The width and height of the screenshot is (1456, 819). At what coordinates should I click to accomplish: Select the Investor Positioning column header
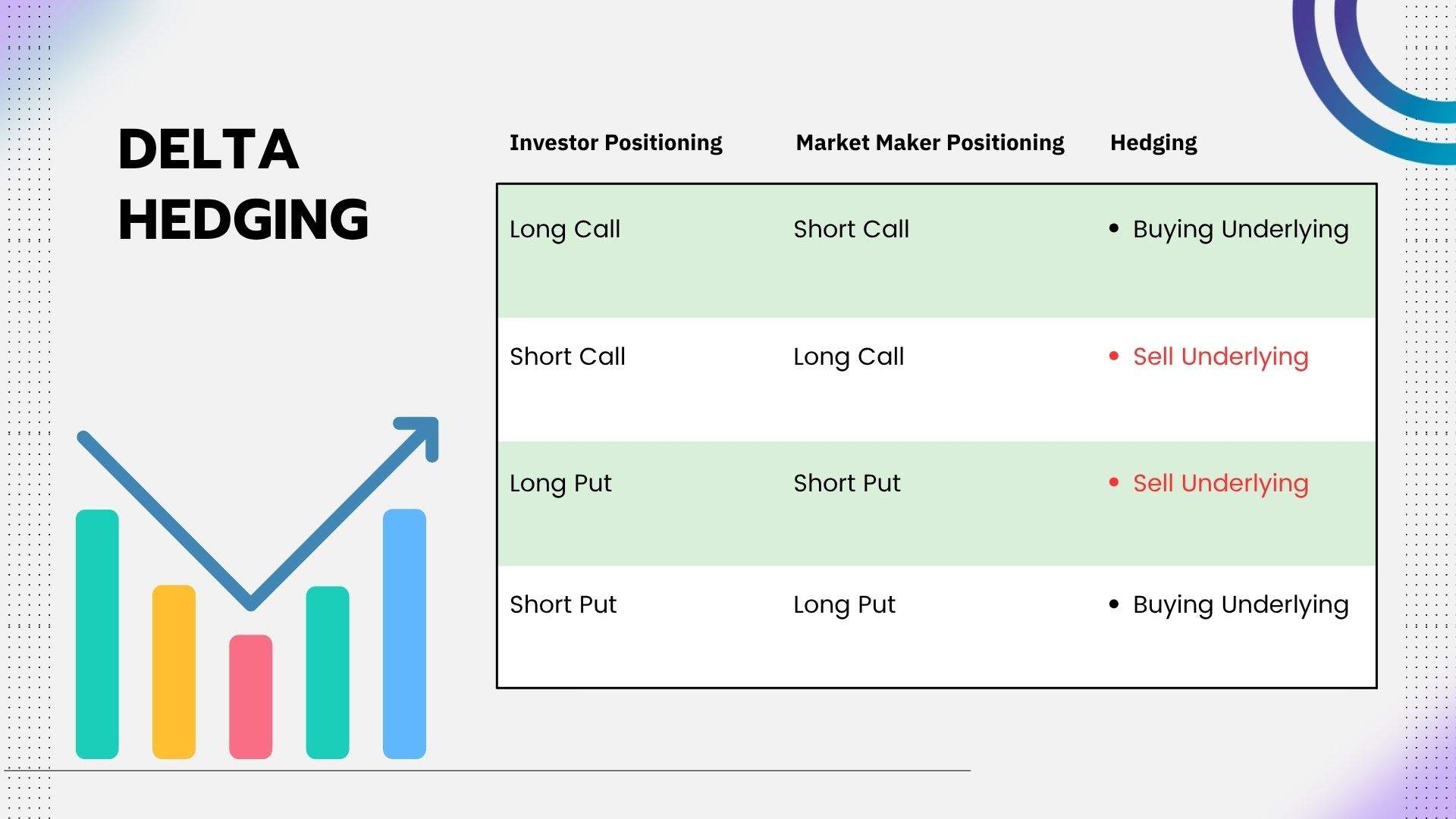pyautogui.click(x=616, y=143)
